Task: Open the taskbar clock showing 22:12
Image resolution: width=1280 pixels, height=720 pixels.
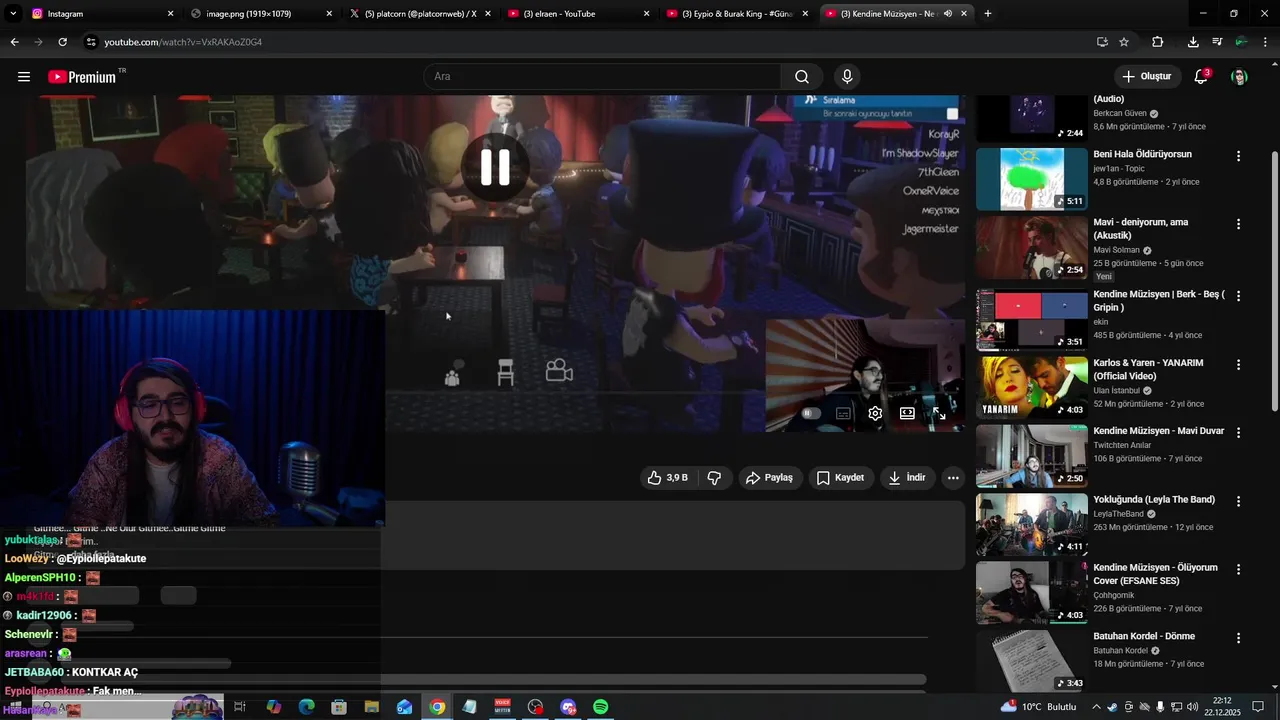Action: tap(1222, 707)
